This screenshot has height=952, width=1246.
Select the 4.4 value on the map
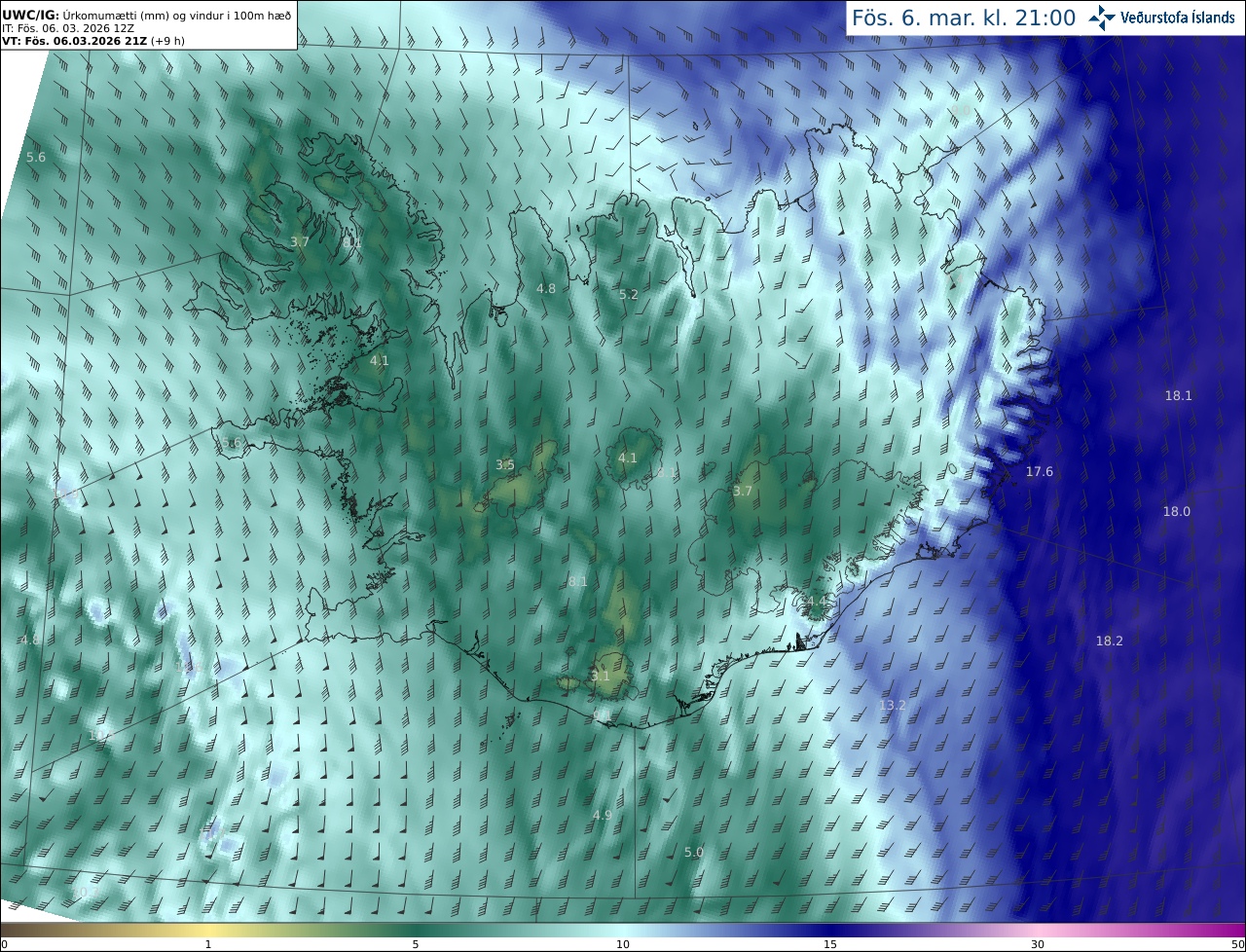point(816,602)
